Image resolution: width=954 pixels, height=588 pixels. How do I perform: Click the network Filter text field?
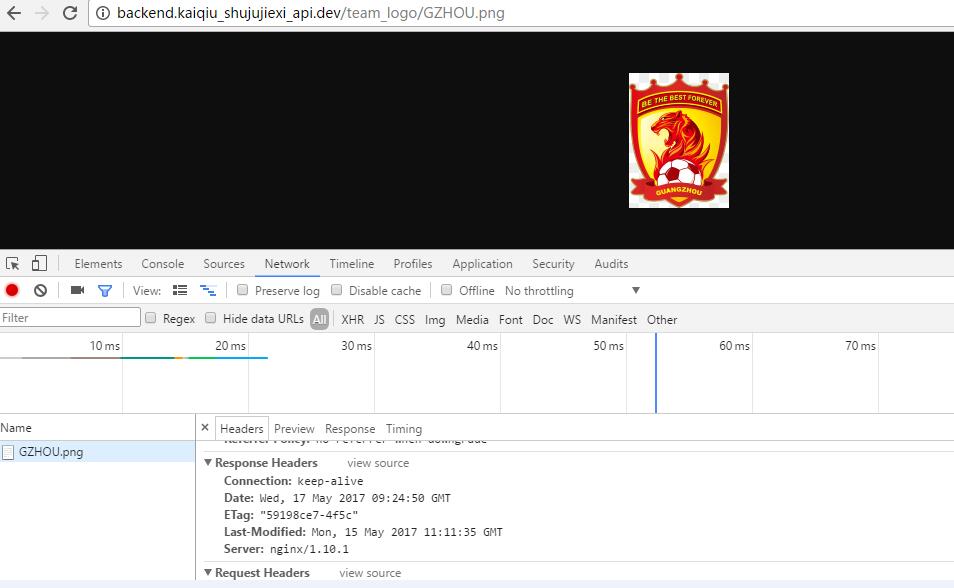point(70,318)
